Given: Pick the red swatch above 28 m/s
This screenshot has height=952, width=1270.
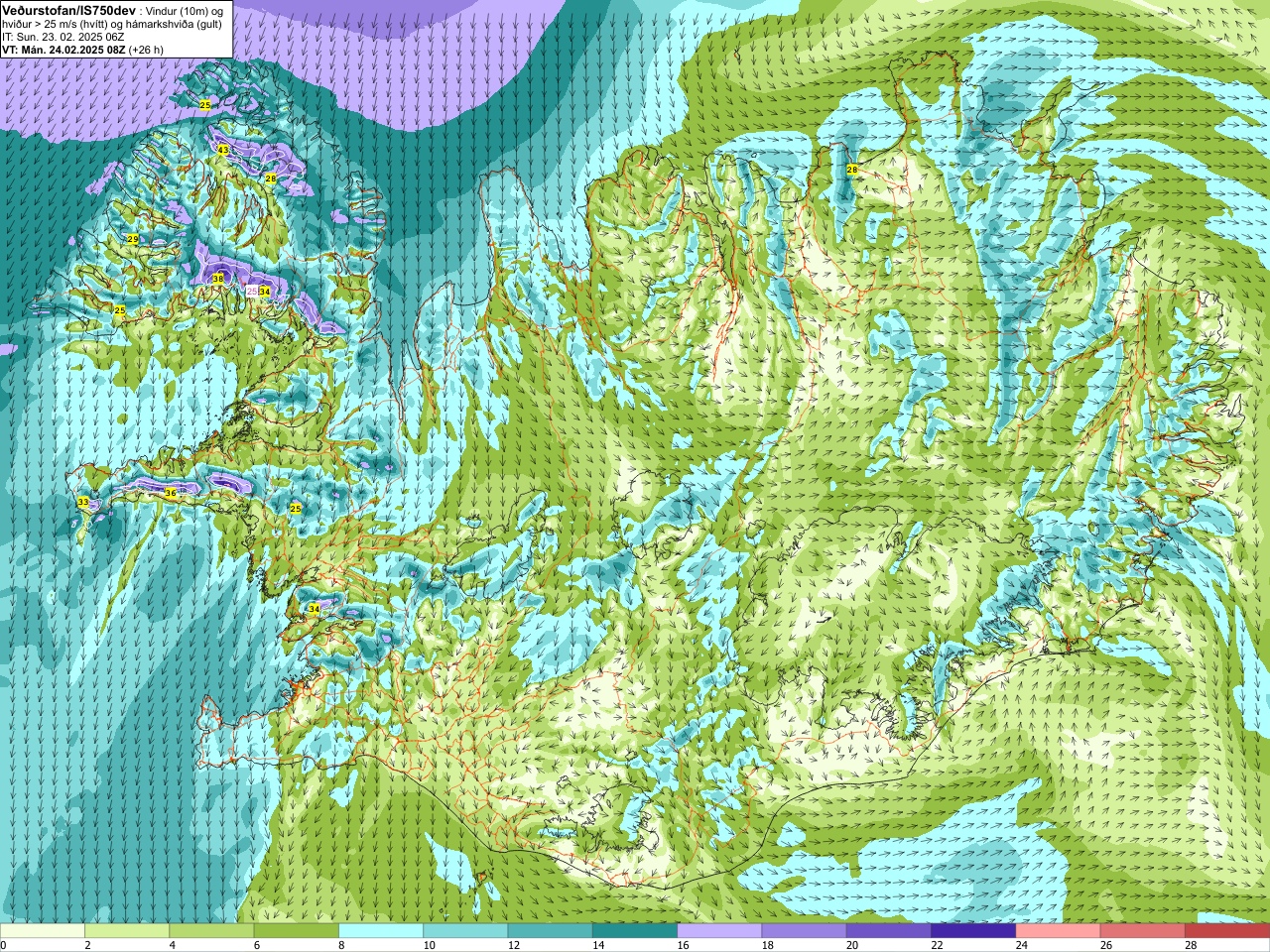Looking at the screenshot, I should (x=1227, y=931).
